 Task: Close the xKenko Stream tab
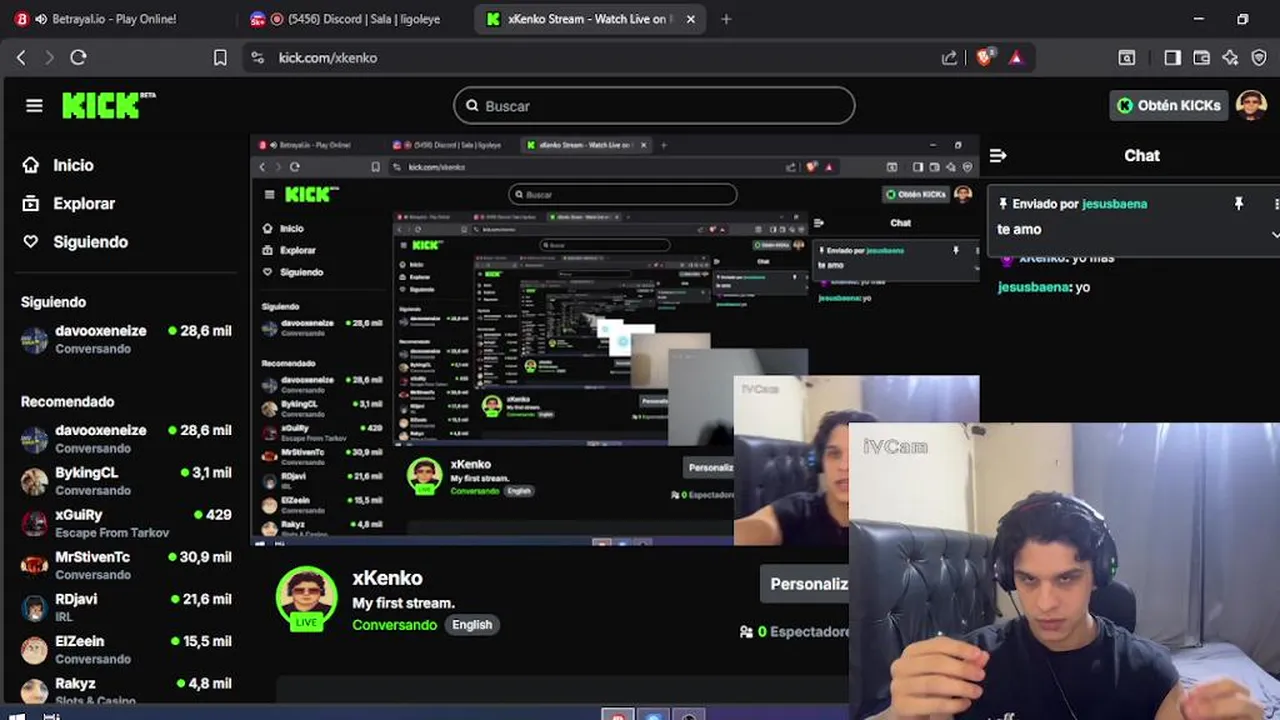(690, 19)
